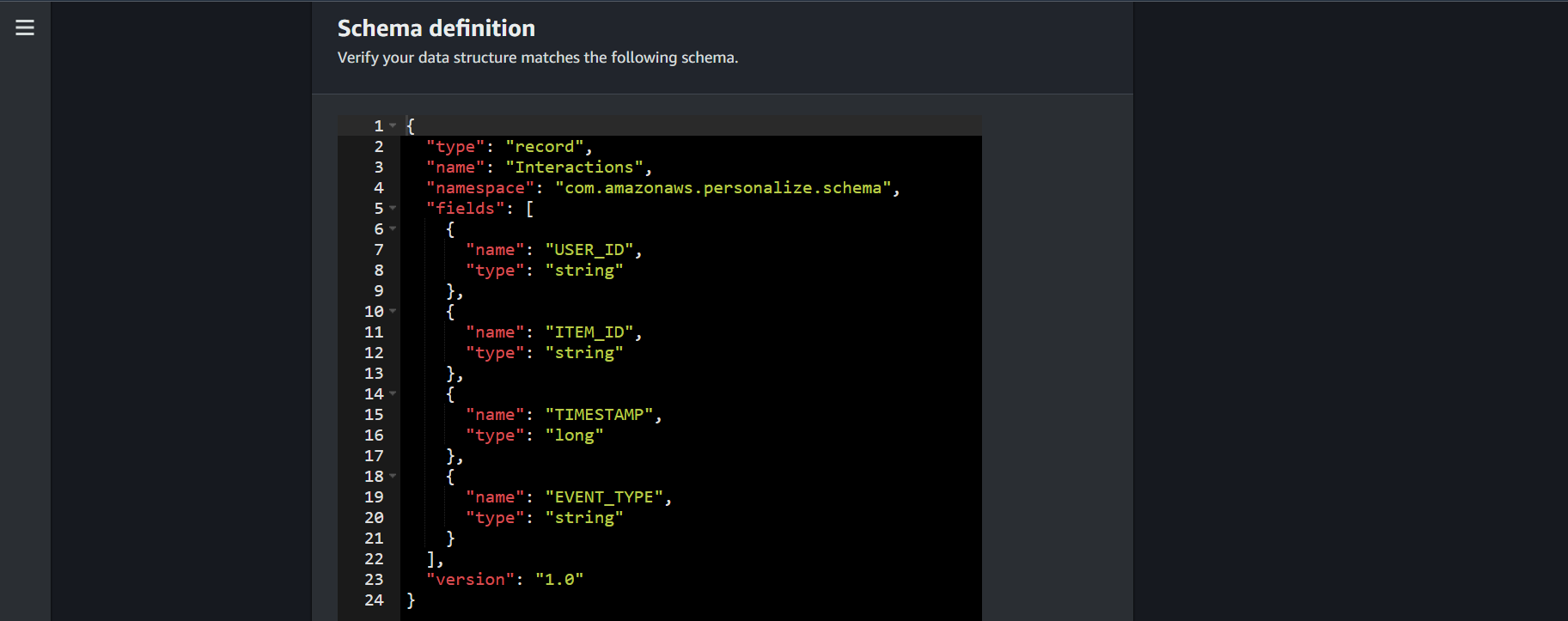This screenshot has width=1568, height=621.
Task: Click the "USER_ID" field name
Action: pyautogui.click(x=589, y=250)
